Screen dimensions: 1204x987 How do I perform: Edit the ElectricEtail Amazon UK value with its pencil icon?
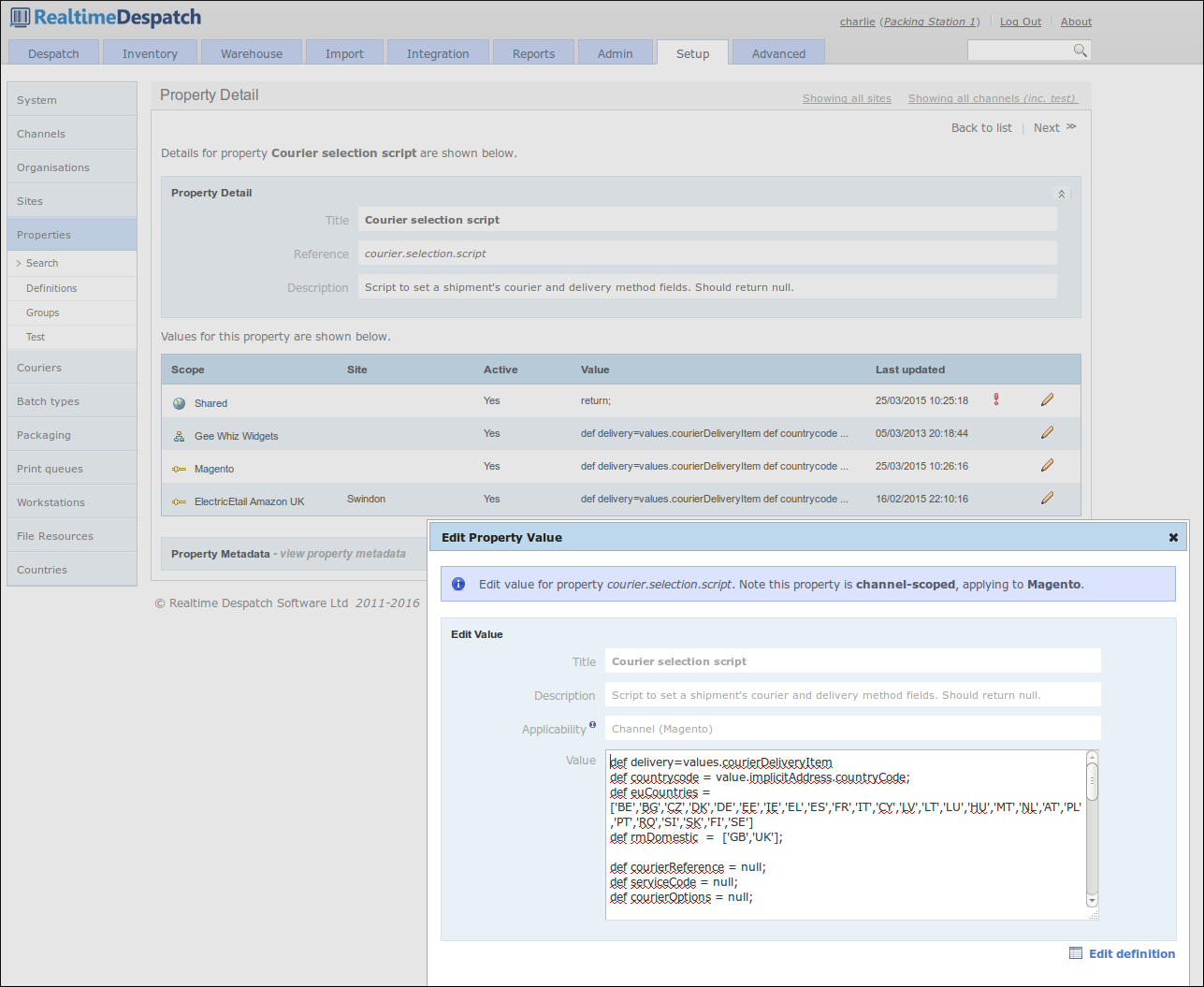click(x=1047, y=498)
